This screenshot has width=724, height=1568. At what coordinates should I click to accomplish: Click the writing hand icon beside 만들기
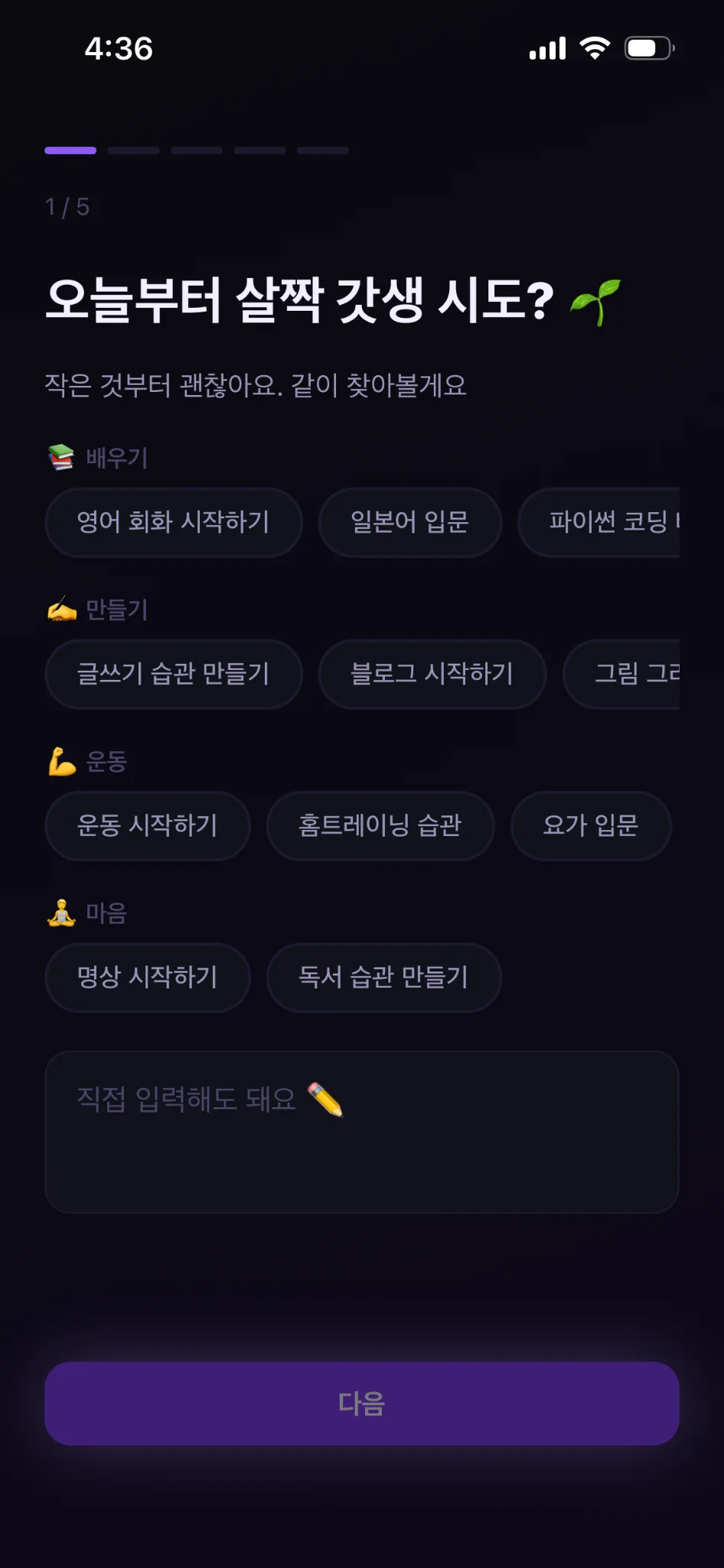coord(61,609)
